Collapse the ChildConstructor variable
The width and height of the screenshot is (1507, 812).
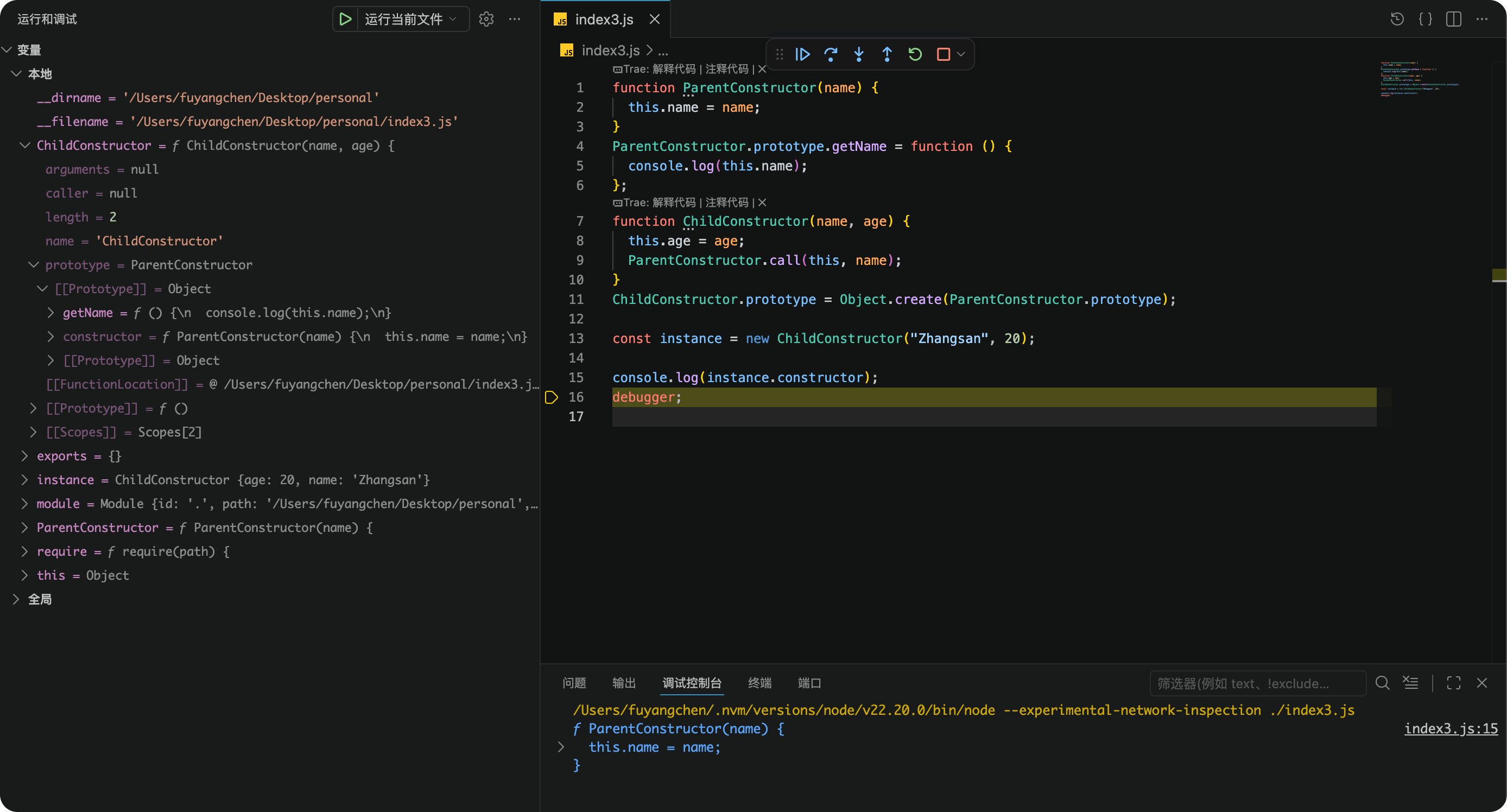[x=24, y=145]
